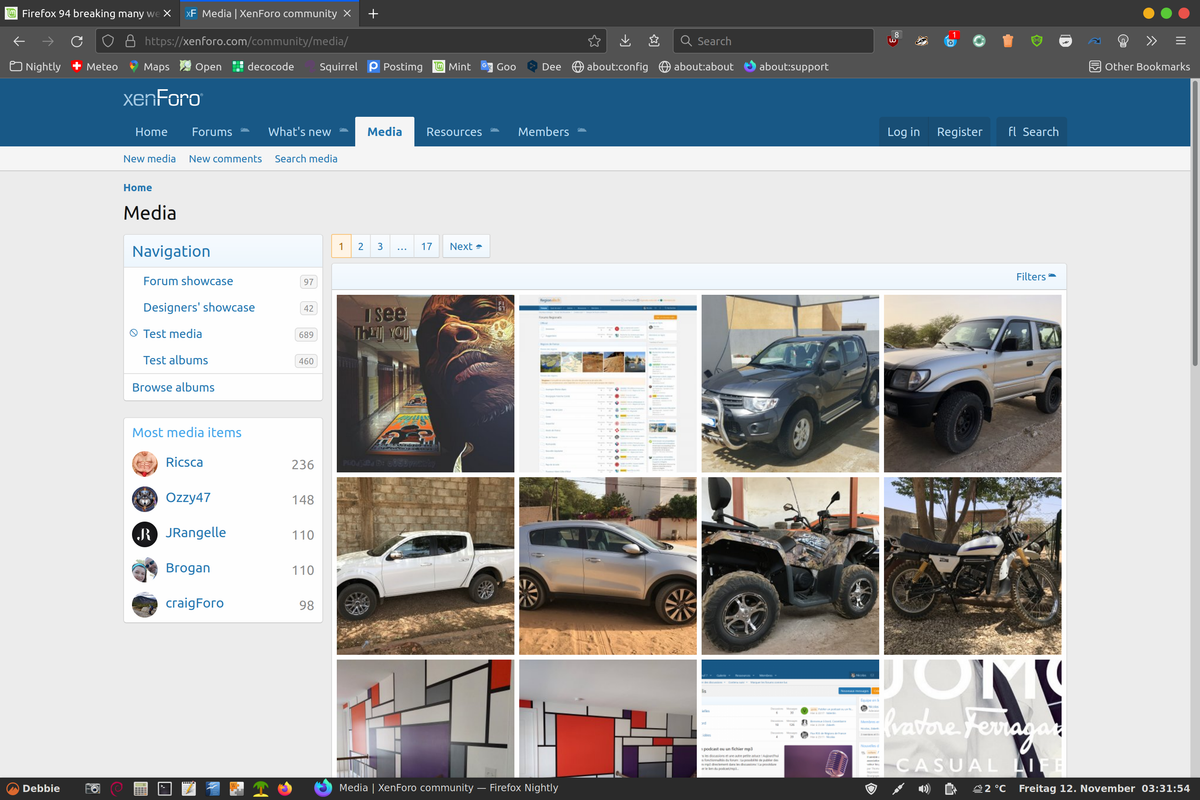The height and width of the screenshot is (800, 1200).
Task: Click the Log in button
Action: coord(903,132)
